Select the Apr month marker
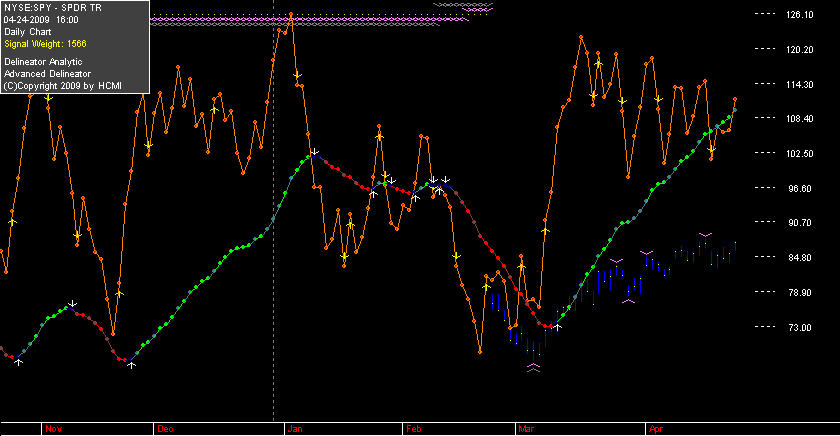Screen dimensions: 840x436 pos(656,429)
